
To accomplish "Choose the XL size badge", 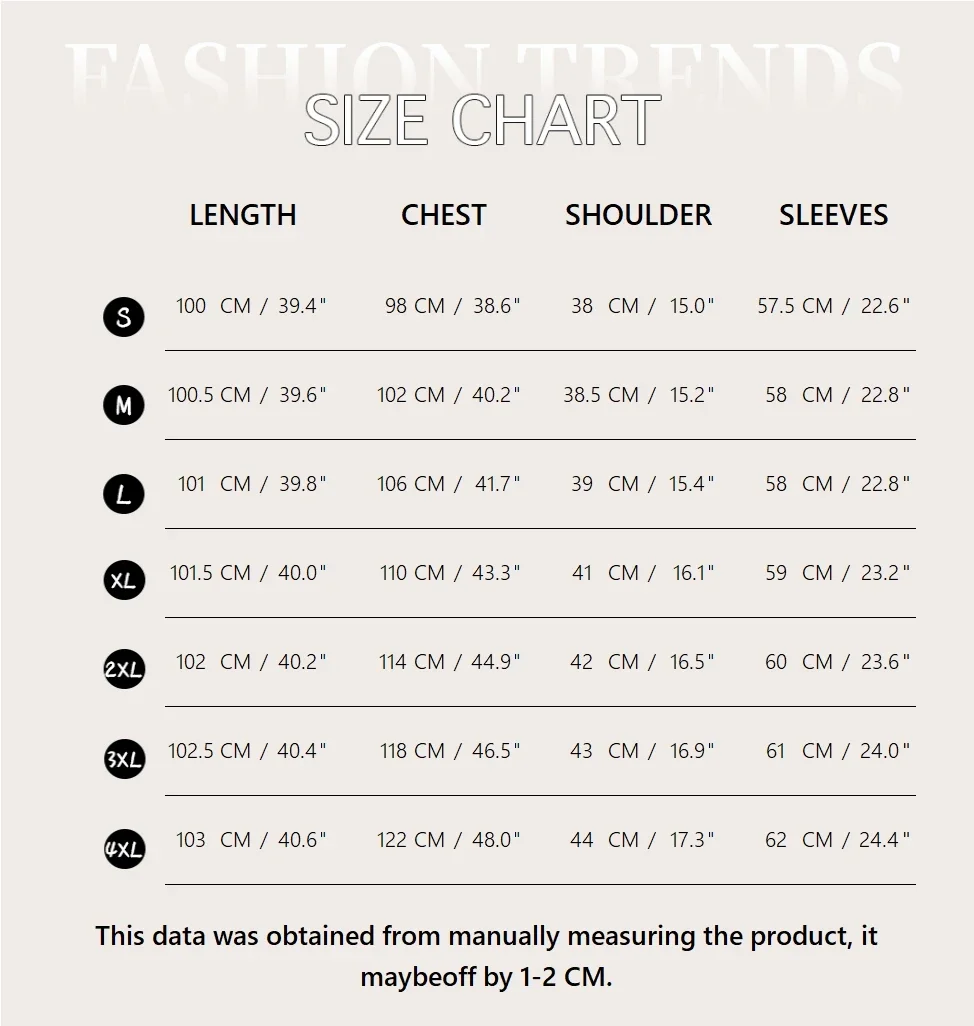I will tap(124, 580).
